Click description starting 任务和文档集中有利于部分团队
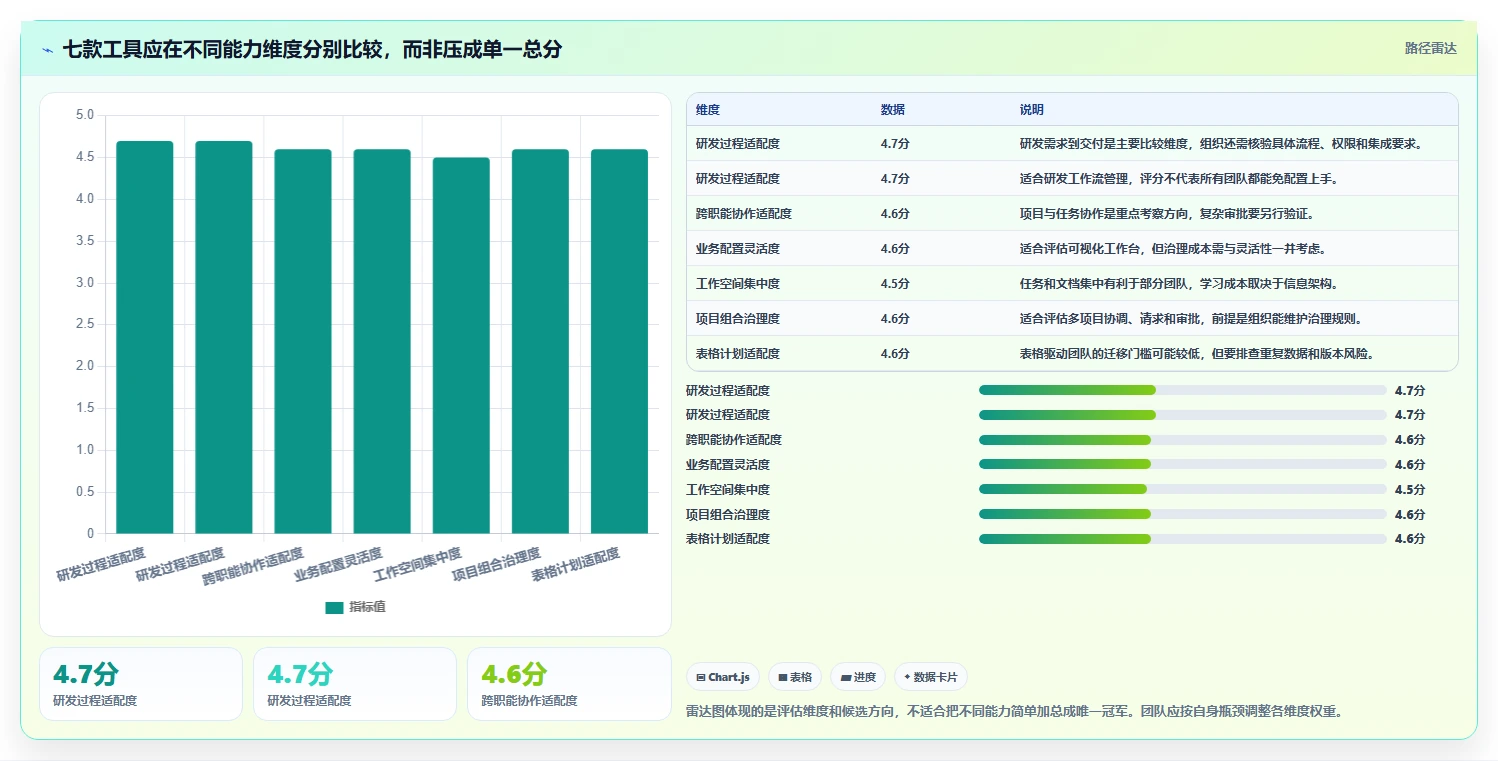The image size is (1498, 761). tap(1179, 284)
